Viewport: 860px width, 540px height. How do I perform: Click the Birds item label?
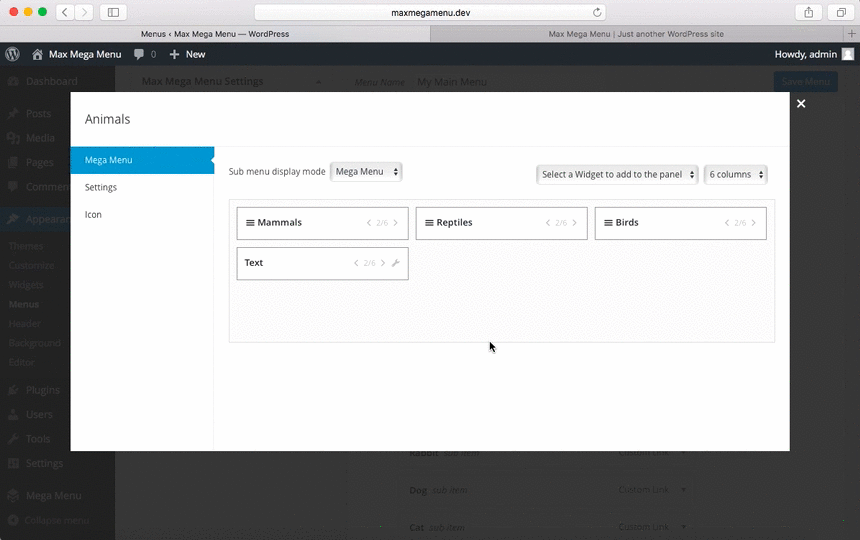click(627, 223)
